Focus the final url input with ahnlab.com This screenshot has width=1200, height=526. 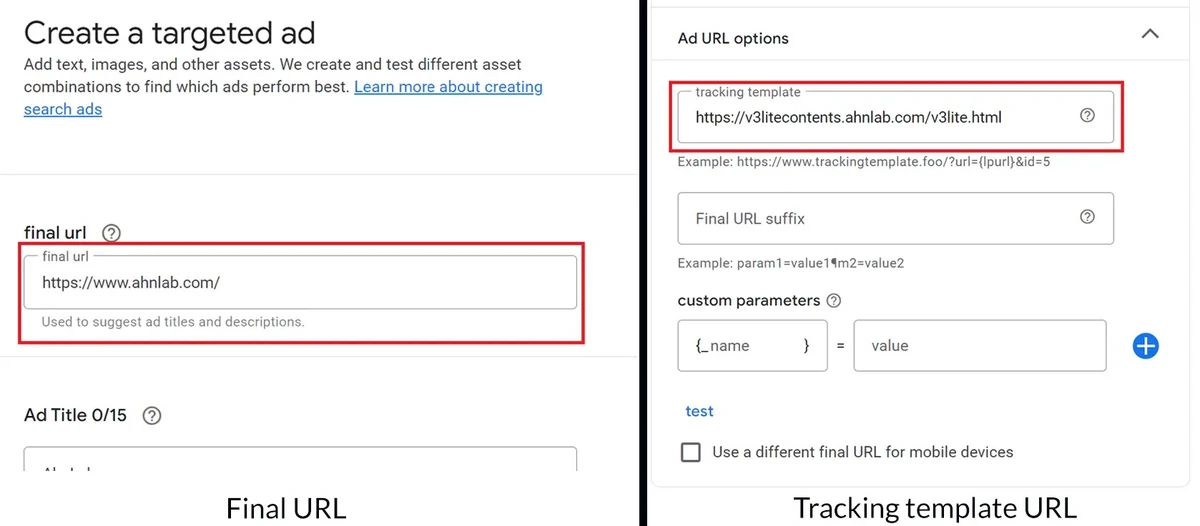300,282
